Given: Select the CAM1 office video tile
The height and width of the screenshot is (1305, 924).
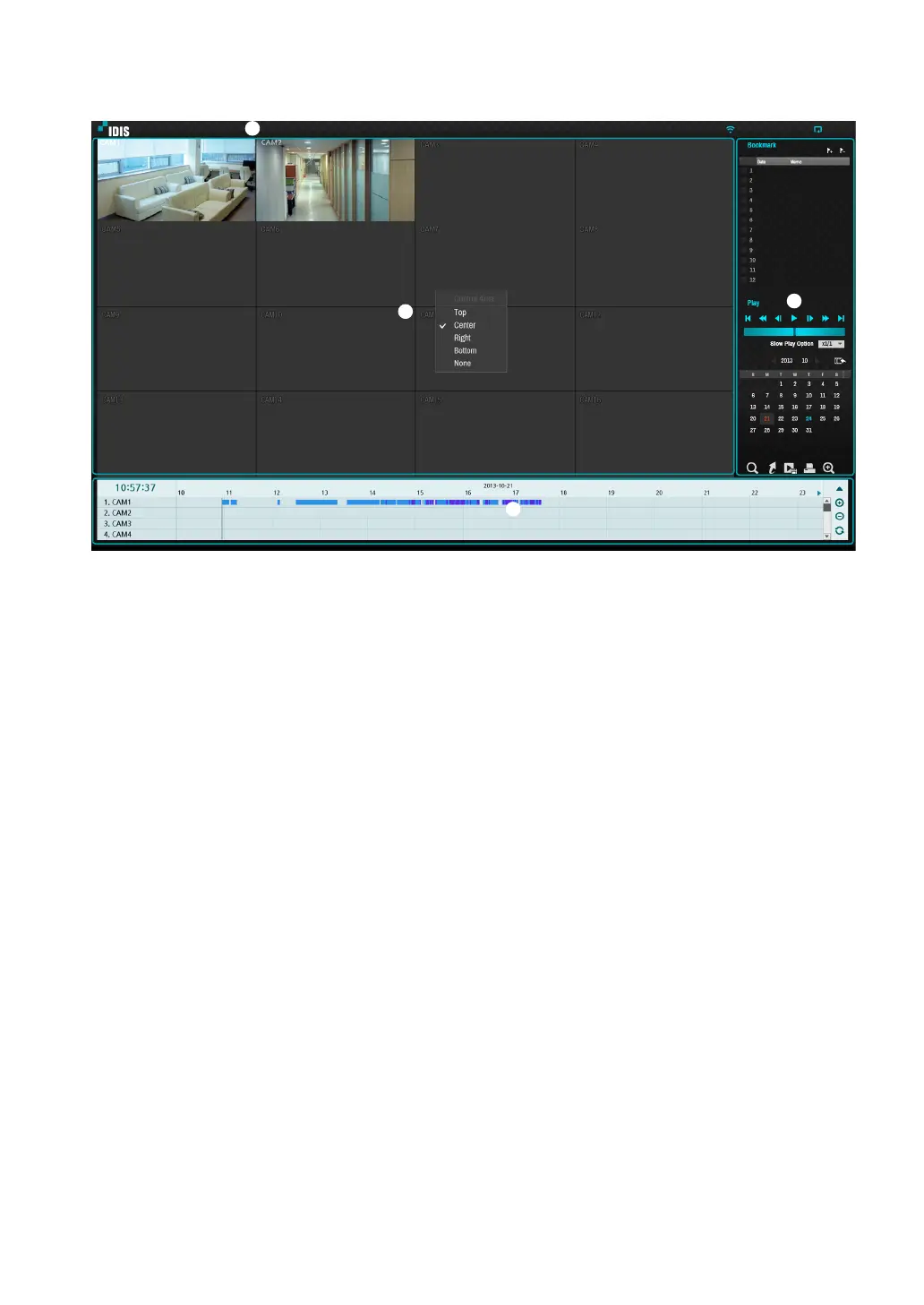Looking at the screenshot, I should pos(176,180).
